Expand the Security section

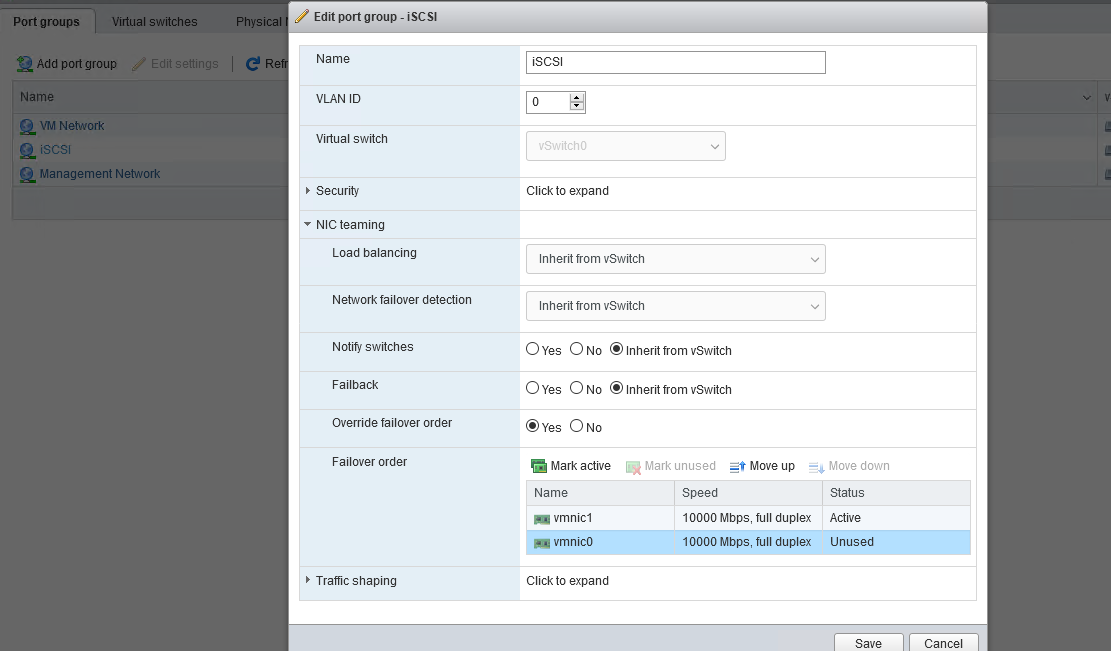(x=308, y=191)
